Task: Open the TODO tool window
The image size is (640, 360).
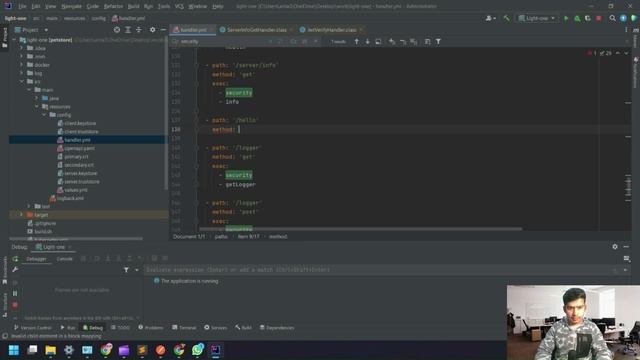Action: (x=120, y=328)
